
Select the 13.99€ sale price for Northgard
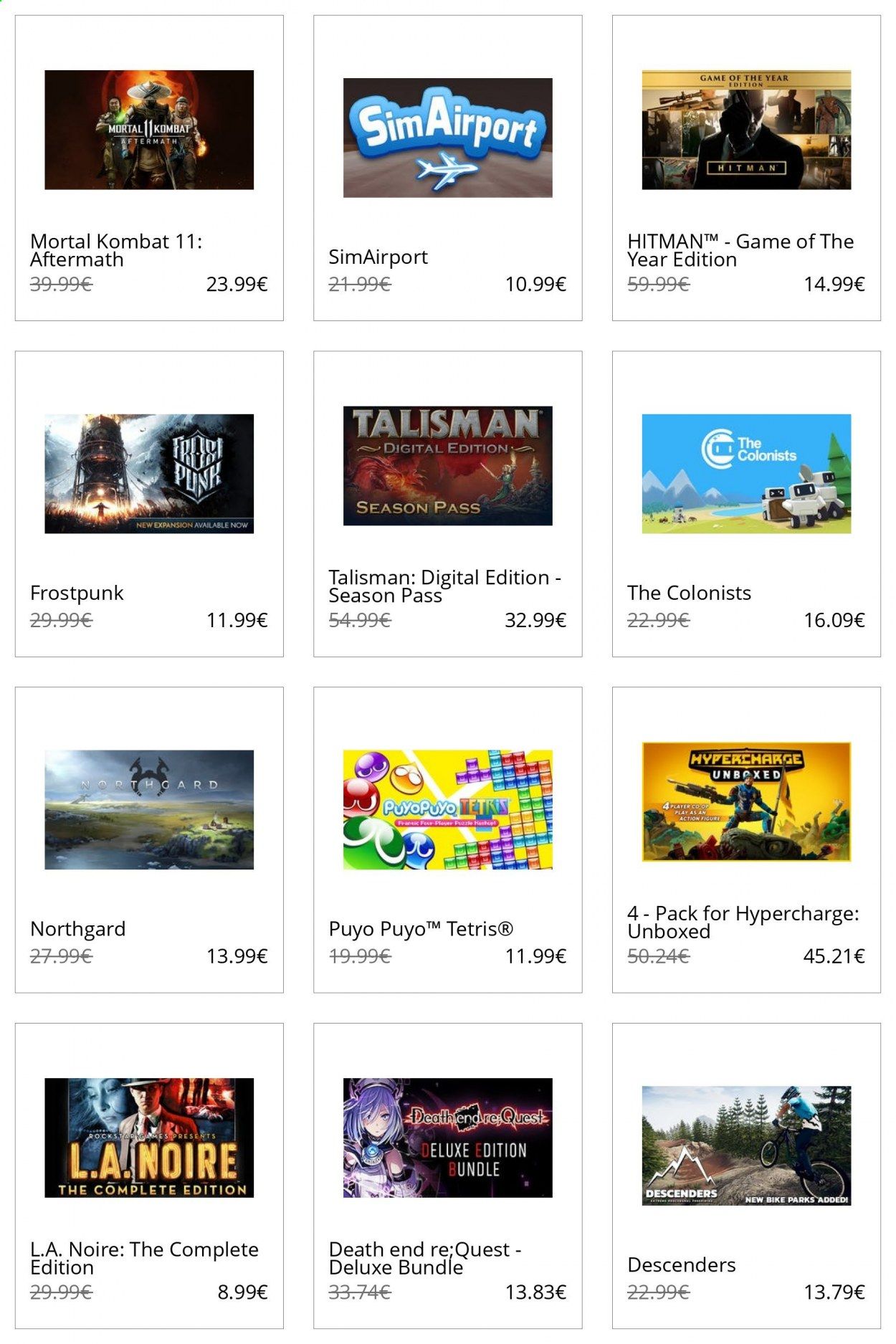[237, 956]
